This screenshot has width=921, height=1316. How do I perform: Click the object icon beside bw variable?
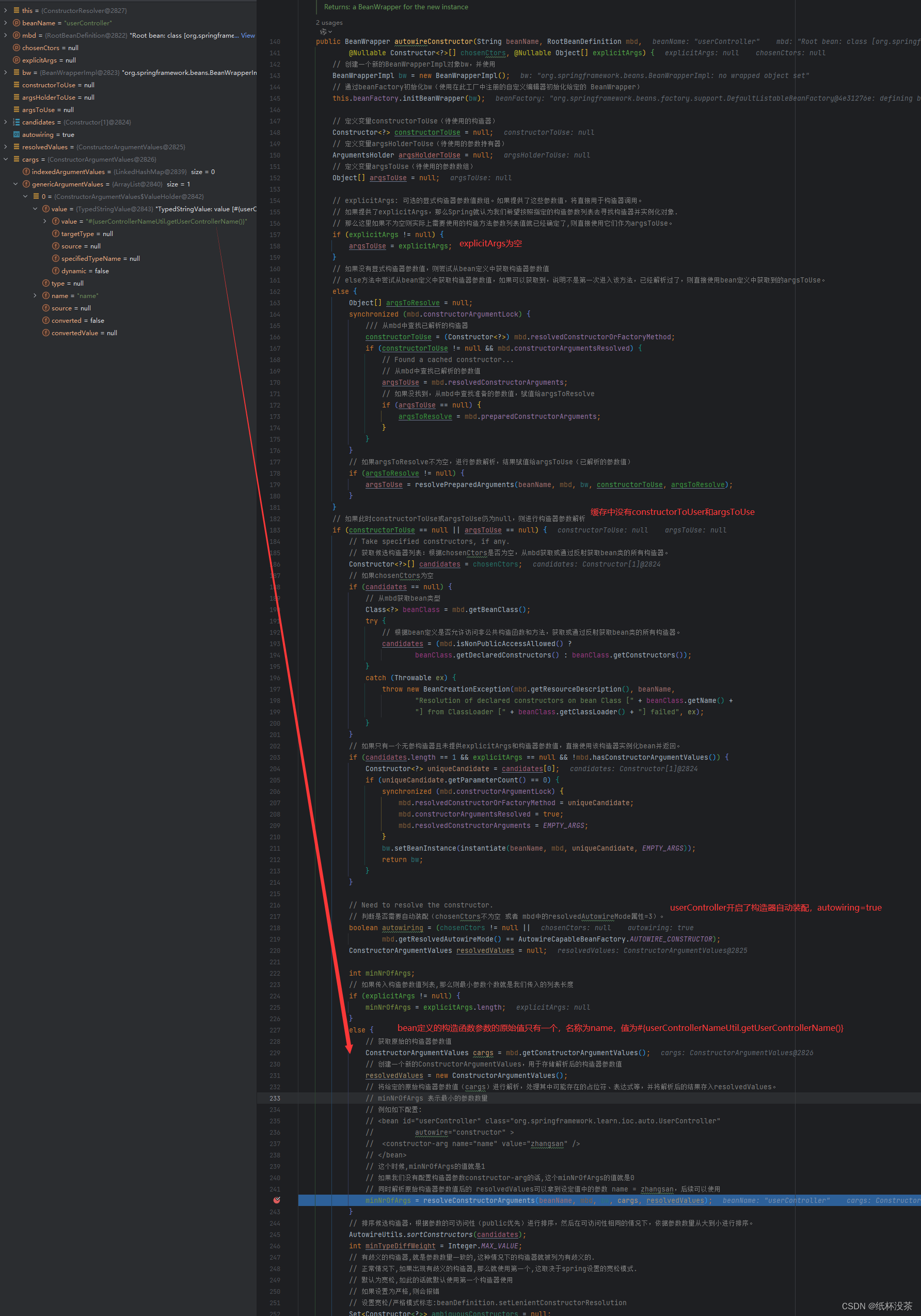point(17,73)
